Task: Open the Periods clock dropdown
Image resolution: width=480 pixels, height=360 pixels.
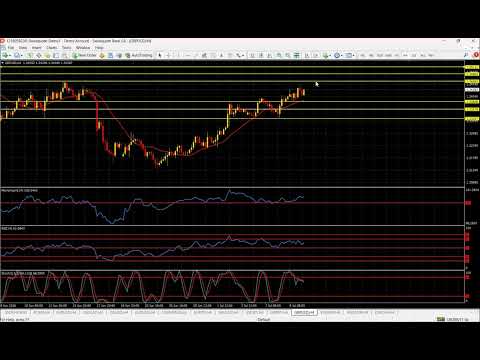Action: [x=338, y=55]
